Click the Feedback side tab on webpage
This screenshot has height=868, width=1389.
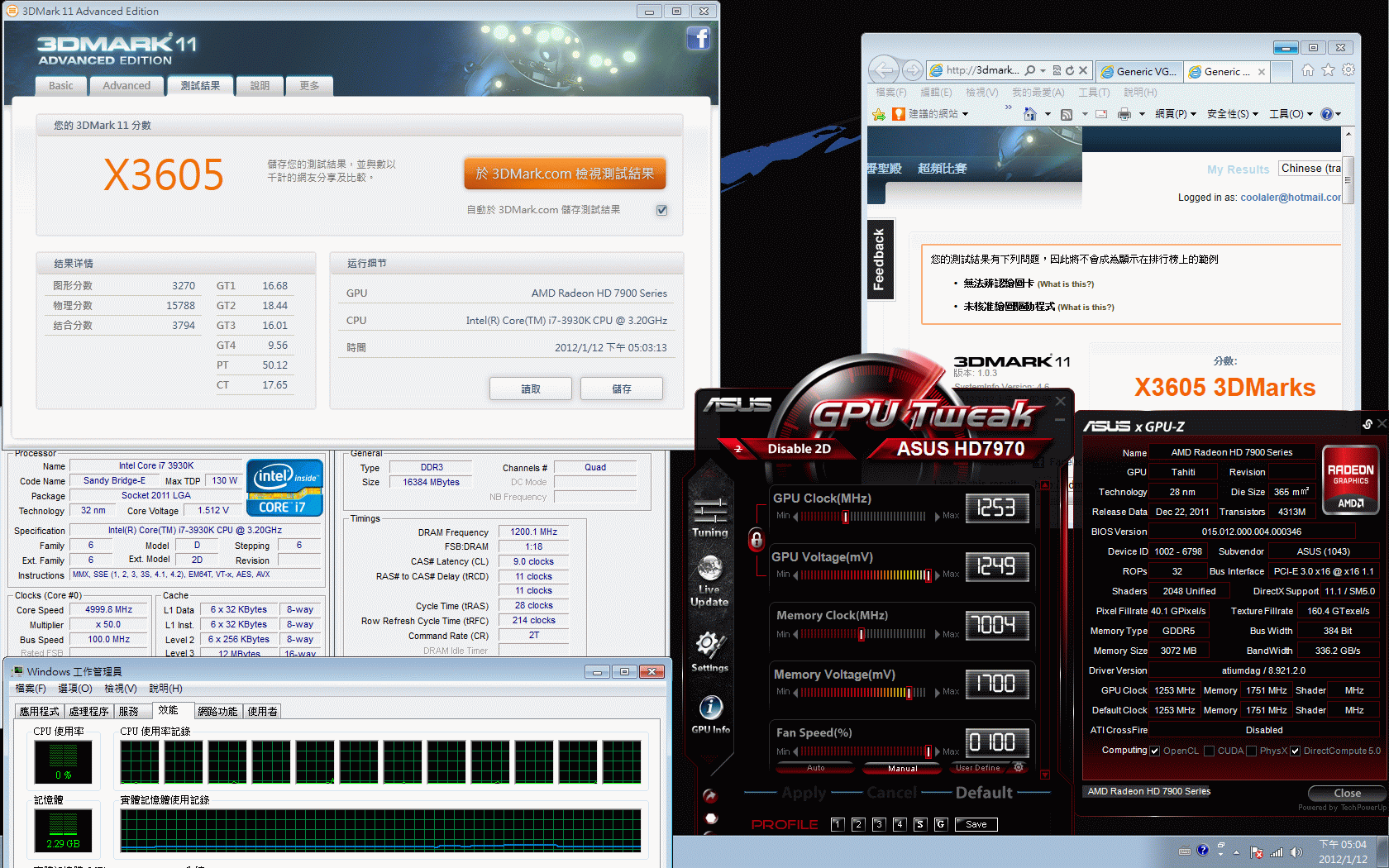tap(879, 260)
